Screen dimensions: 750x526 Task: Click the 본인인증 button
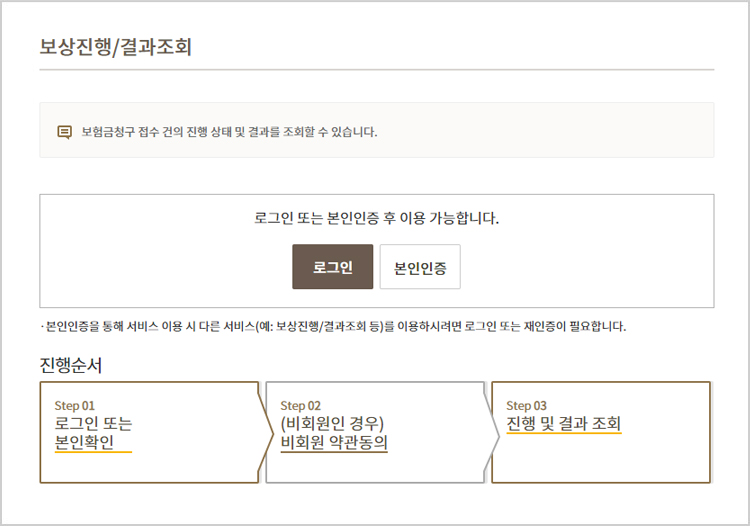click(x=420, y=267)
